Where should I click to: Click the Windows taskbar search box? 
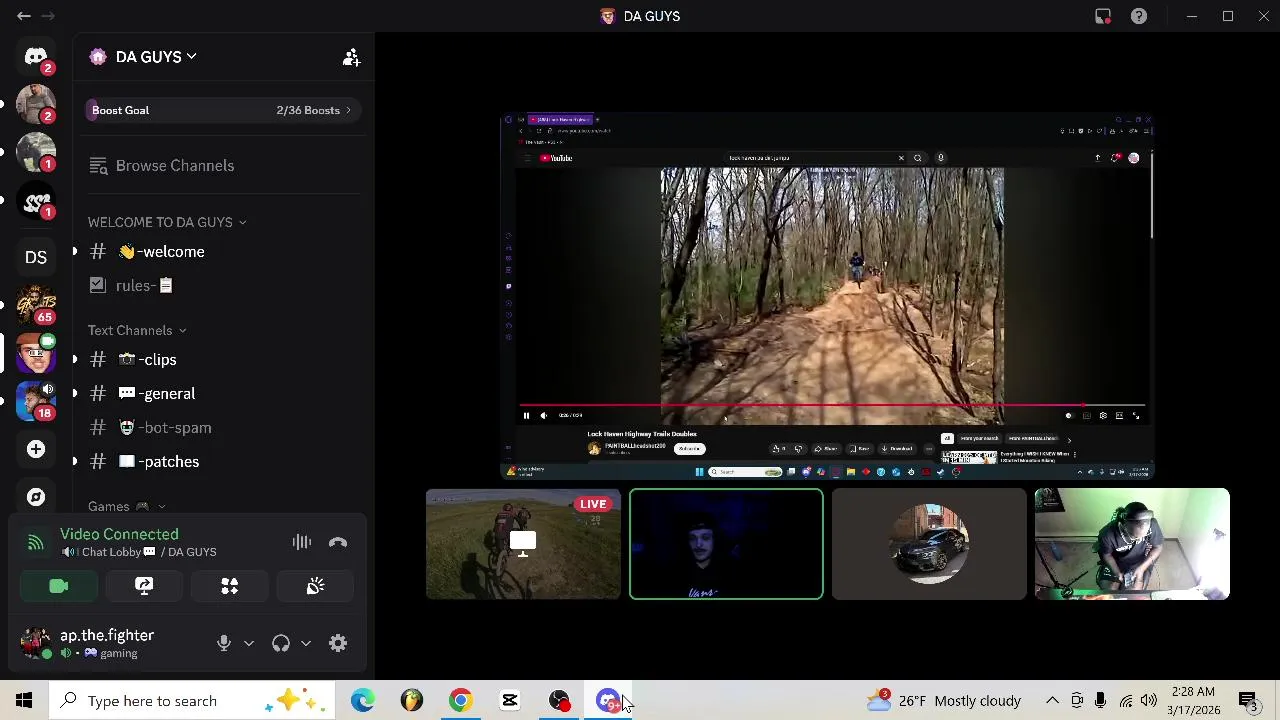click(192, 701)
